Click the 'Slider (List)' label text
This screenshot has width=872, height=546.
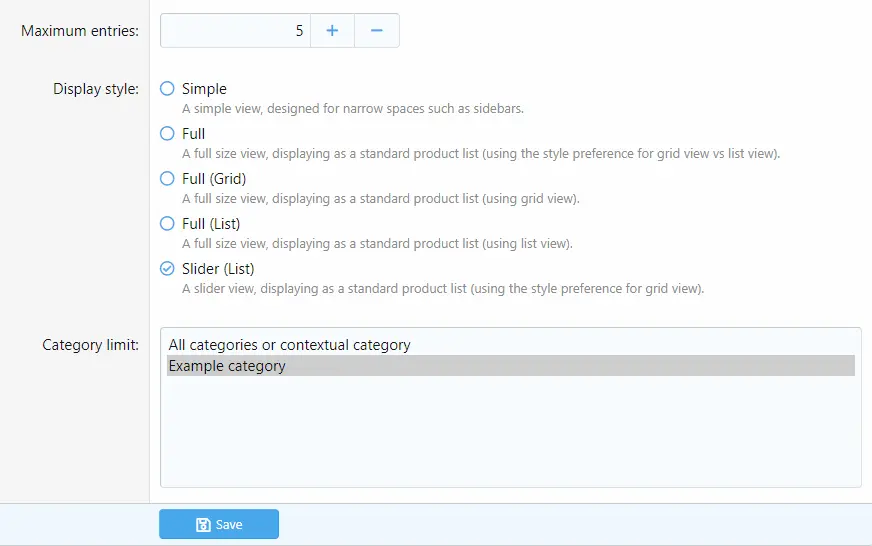(x=218, y=269)
